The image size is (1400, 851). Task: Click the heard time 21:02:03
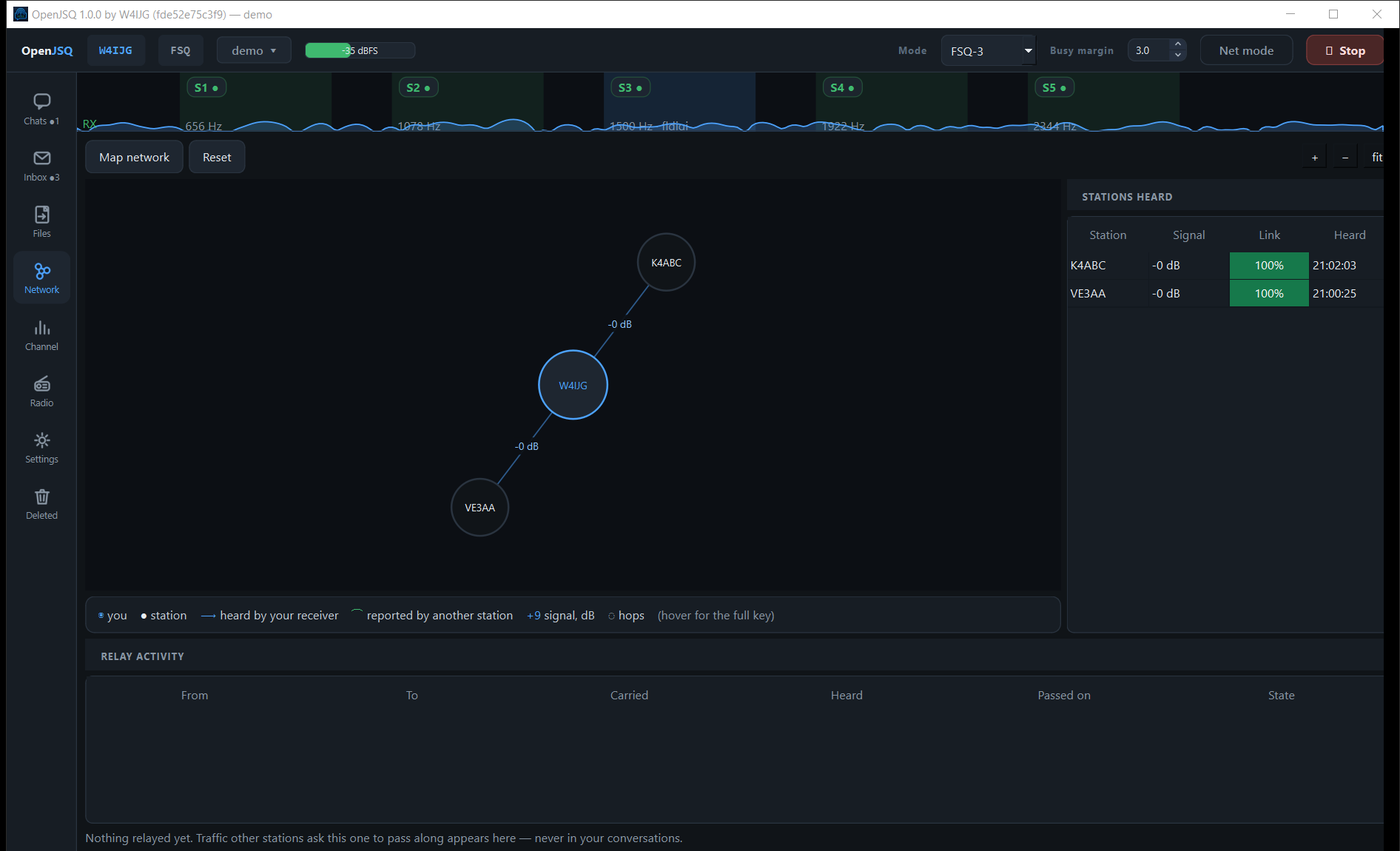(1334, 265)
